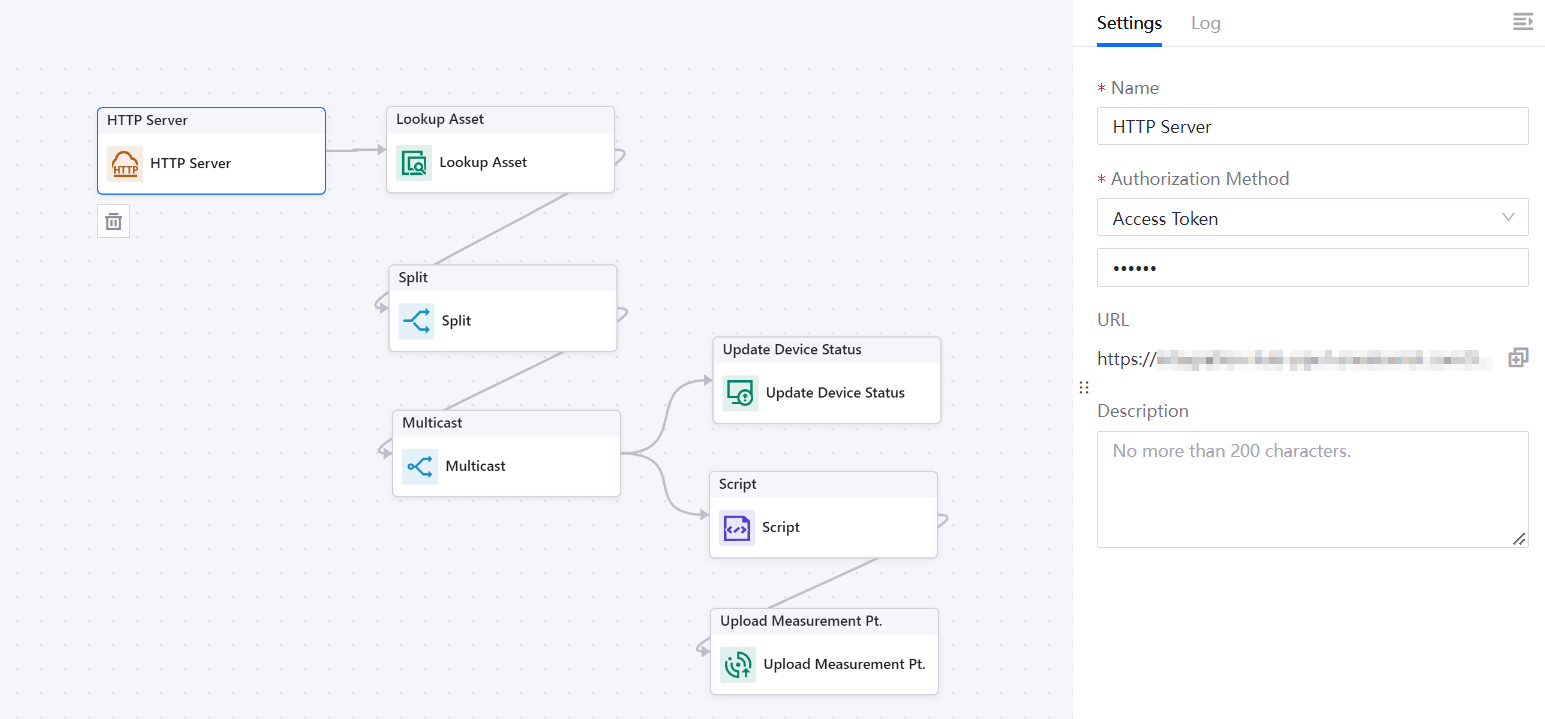
Task: Select the Multicast node icon
Action: pyautogui.click(x=420, y=466)
